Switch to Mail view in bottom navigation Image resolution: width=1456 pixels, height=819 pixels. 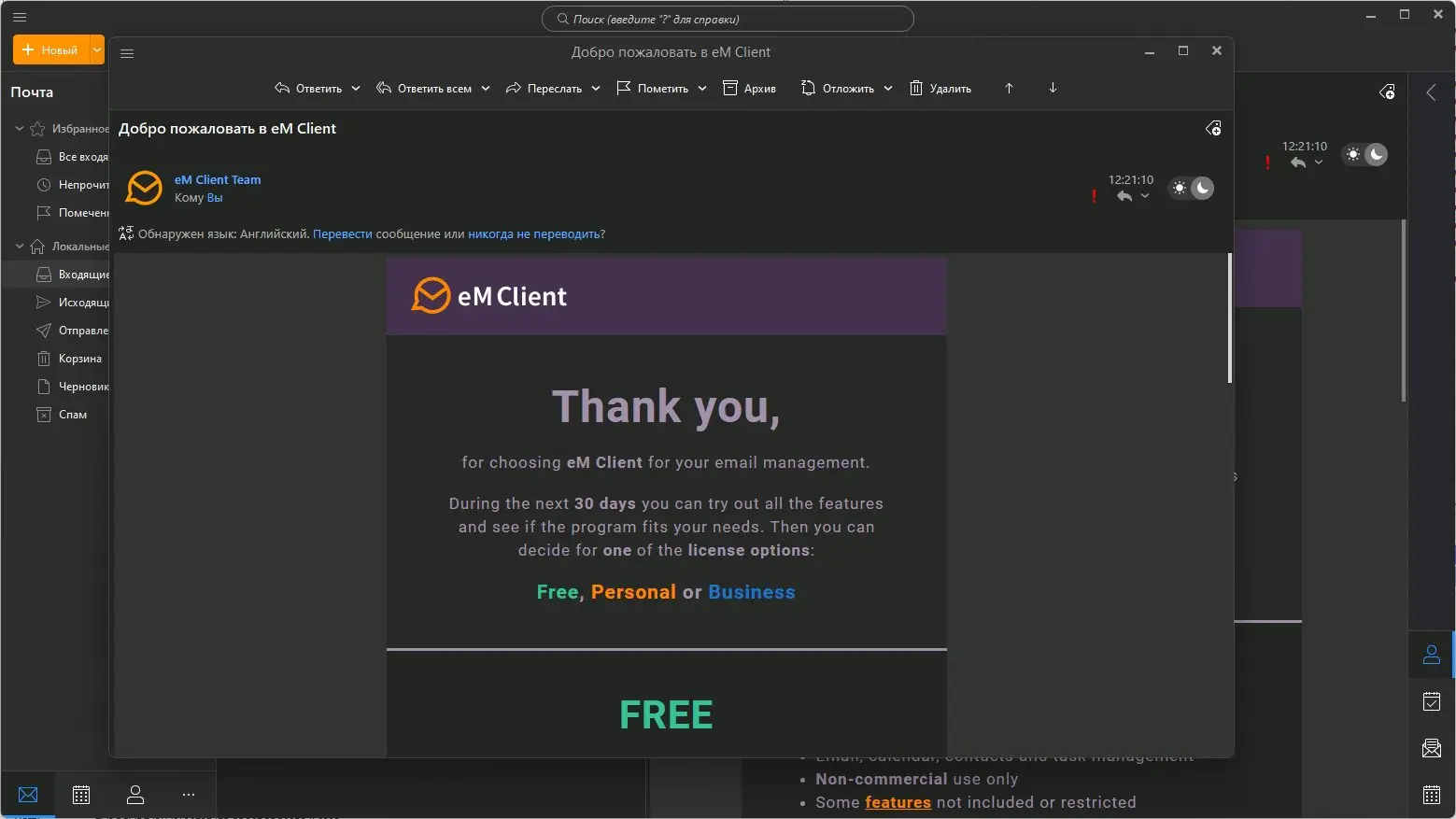click(x=28, y=795)
